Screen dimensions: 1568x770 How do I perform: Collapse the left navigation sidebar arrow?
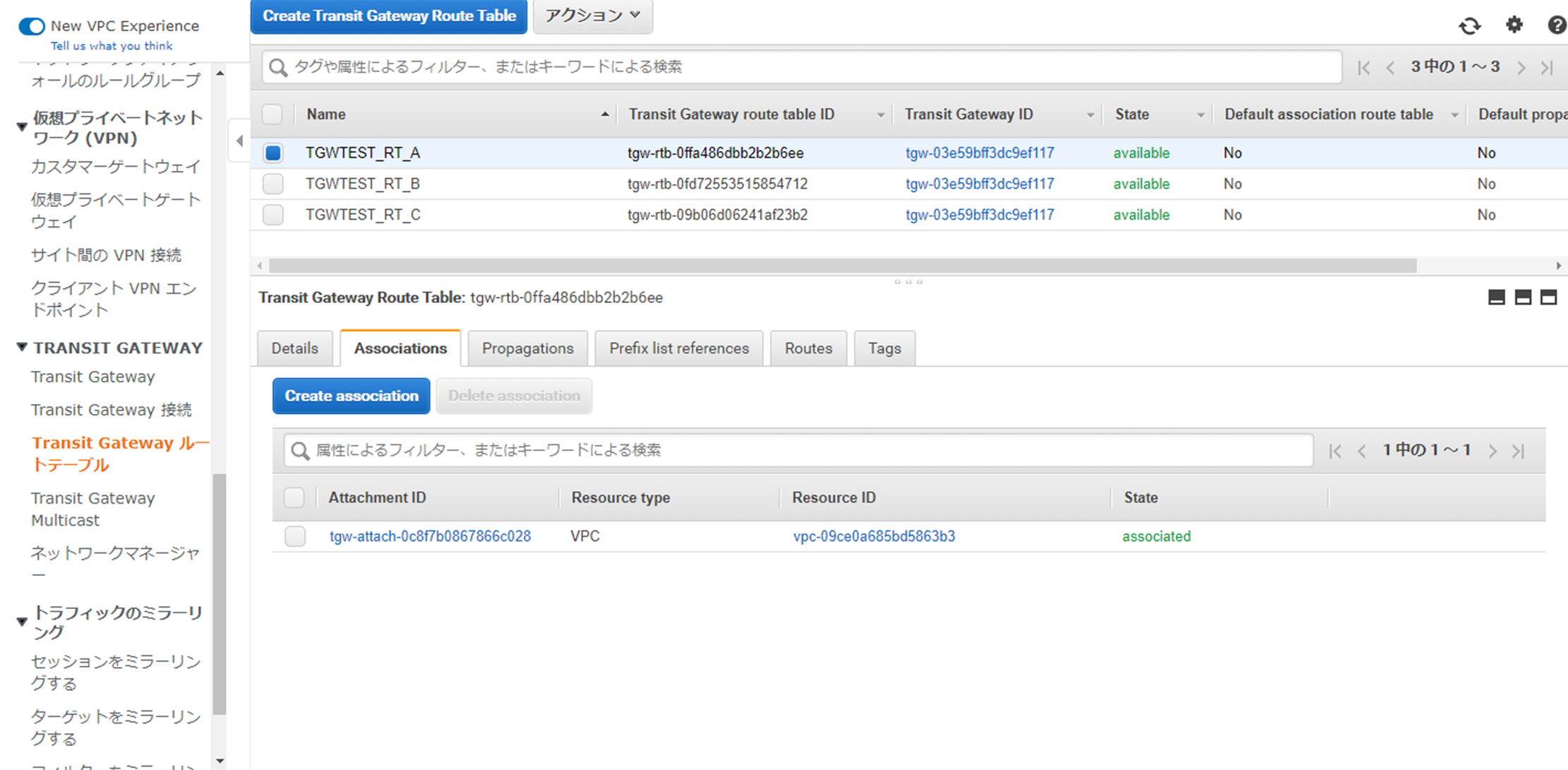[x=239, y=141]
